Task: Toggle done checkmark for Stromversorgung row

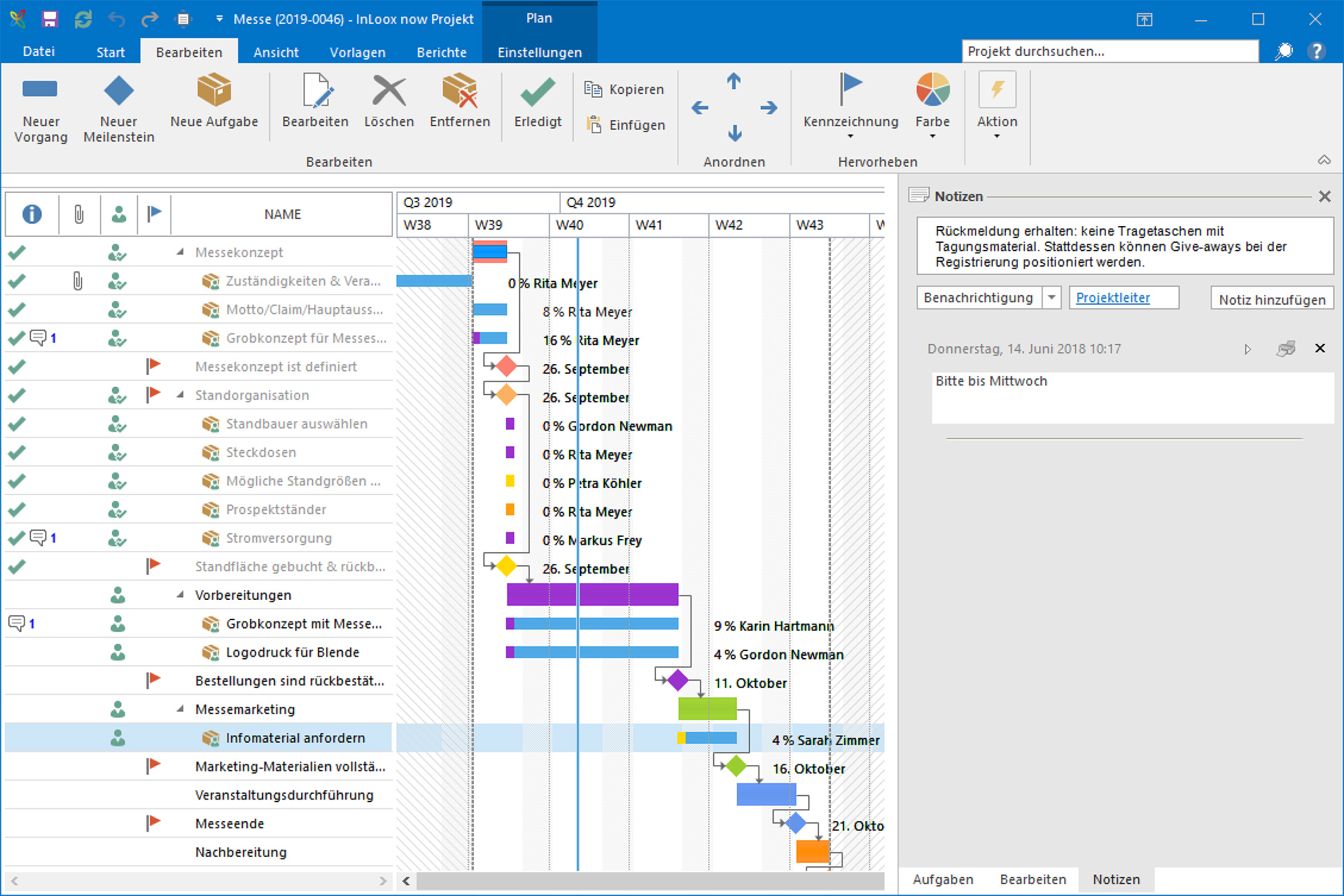Action: 17,538
